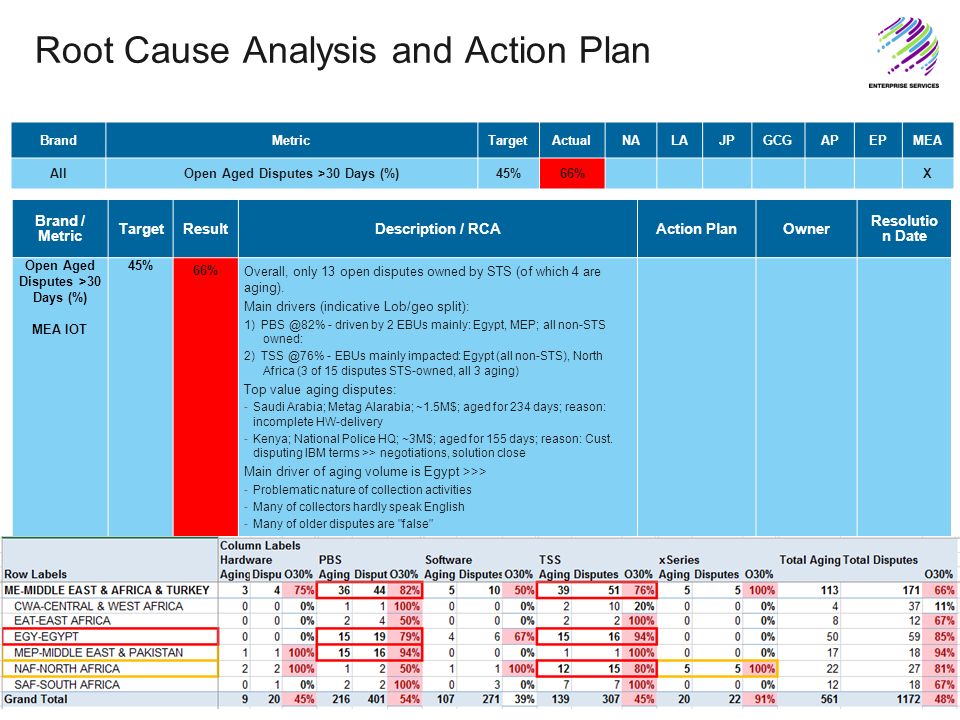Select the NAF-NORTH AFRICA row label
The image size is (960, 720).
pyautogui.click(x=67, y=669)
